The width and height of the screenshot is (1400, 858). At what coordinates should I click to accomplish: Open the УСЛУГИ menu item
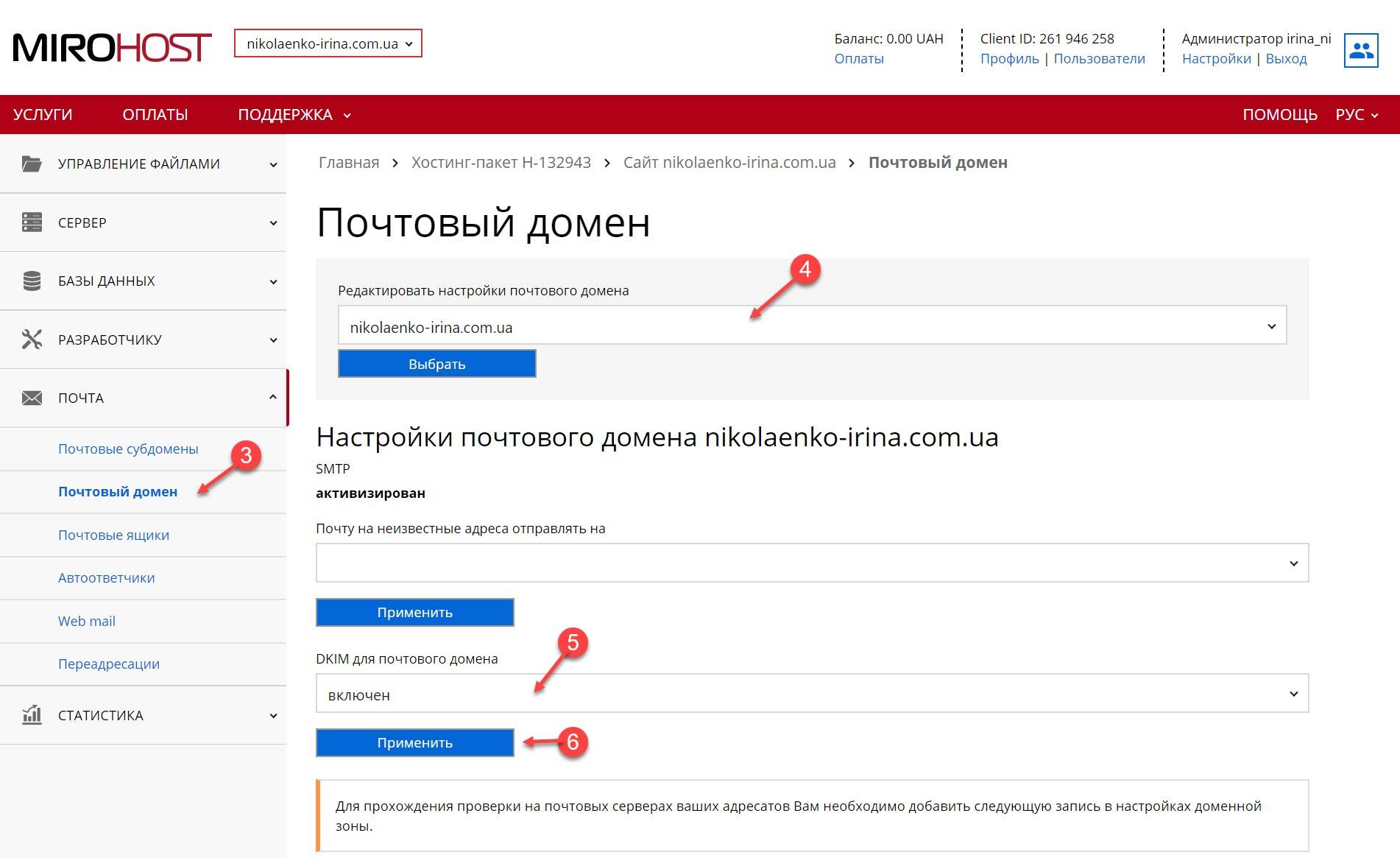(43, 114)
